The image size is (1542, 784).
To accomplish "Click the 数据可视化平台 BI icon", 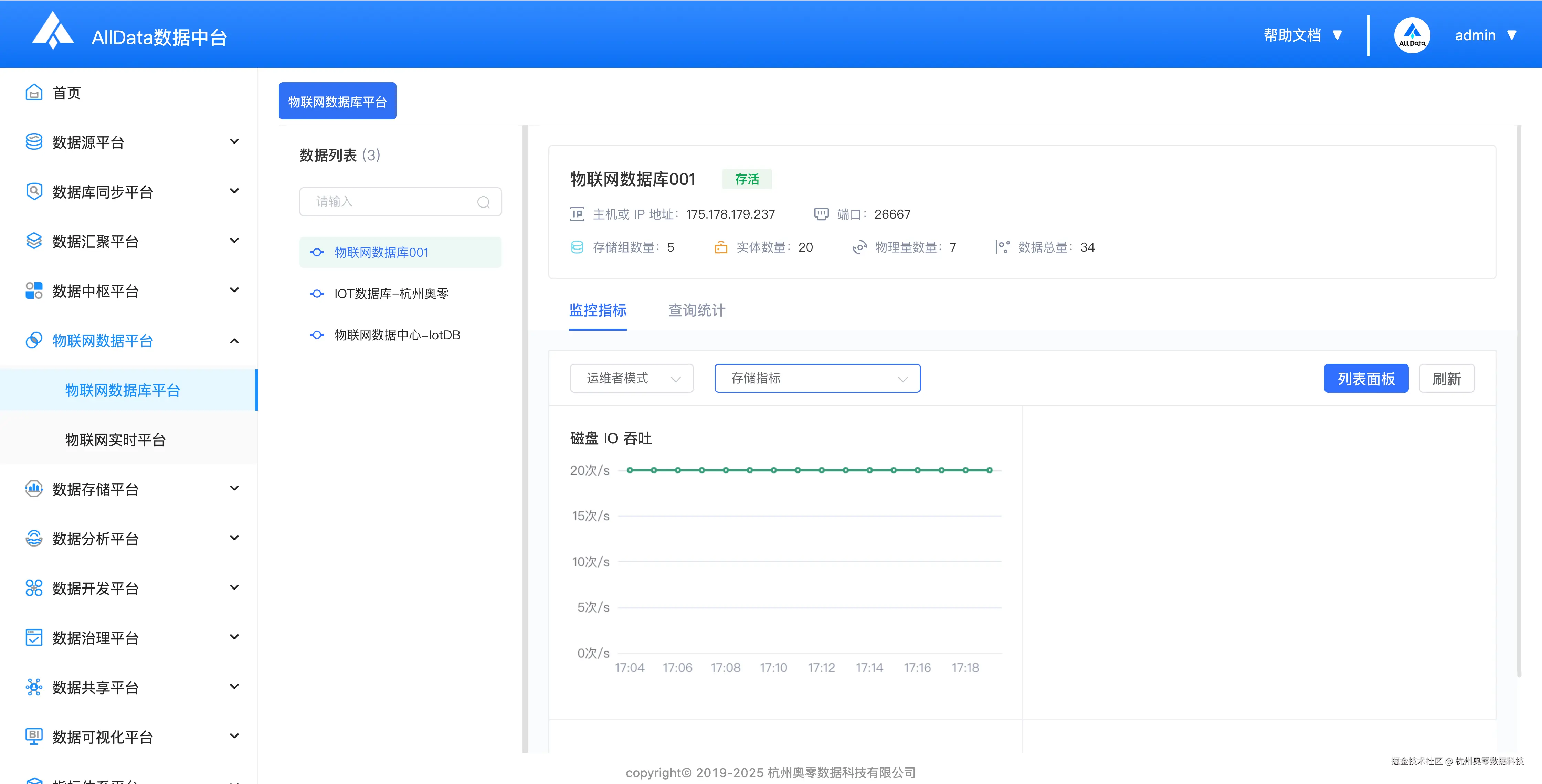I will (x=34, y=736).
